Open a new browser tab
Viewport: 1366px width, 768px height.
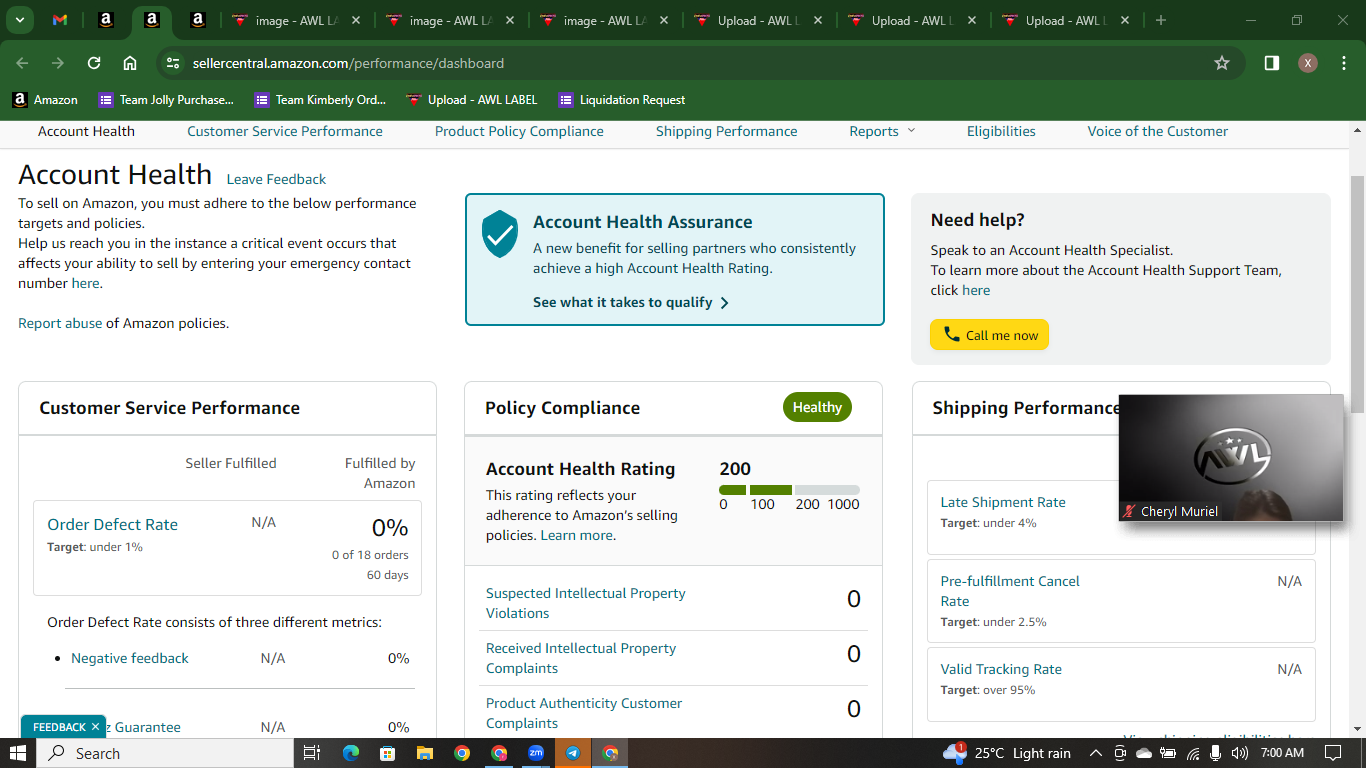point(1161,20)
